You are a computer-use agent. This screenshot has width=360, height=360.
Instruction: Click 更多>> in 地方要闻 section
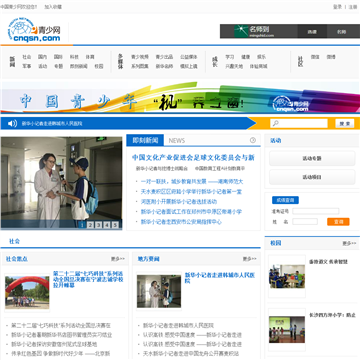[249, 259]
